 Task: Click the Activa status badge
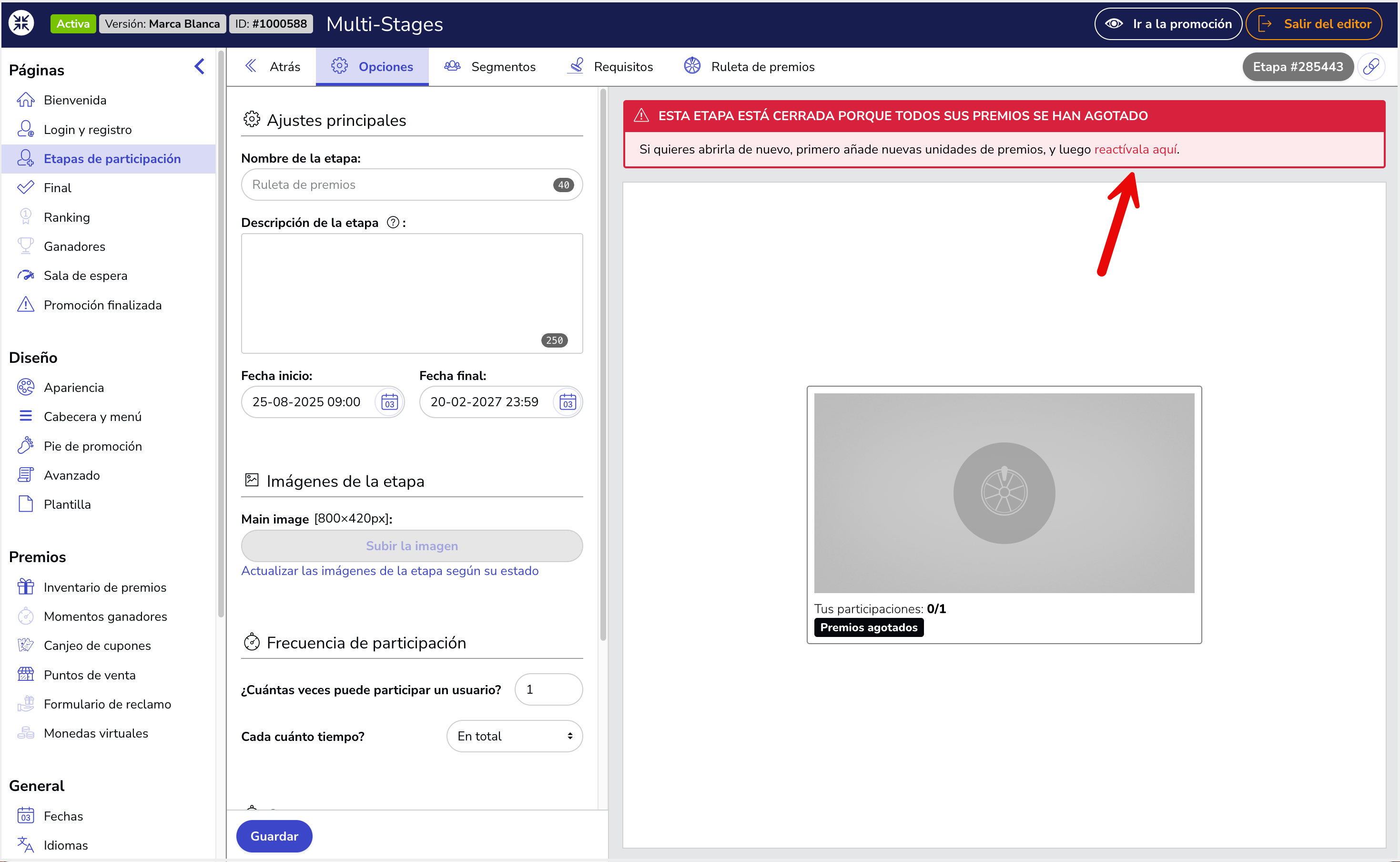pos(73,23)
